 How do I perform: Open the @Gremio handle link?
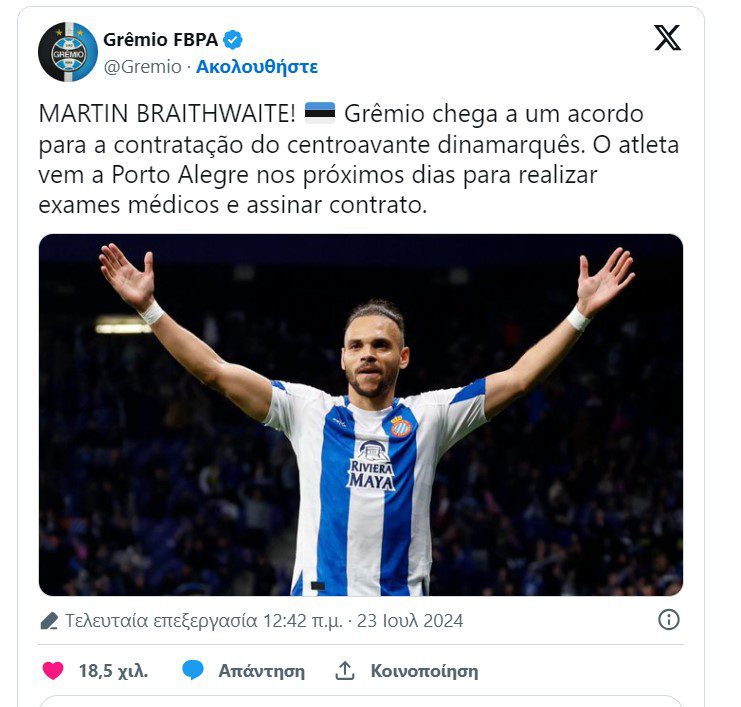[x=143, y=67]
